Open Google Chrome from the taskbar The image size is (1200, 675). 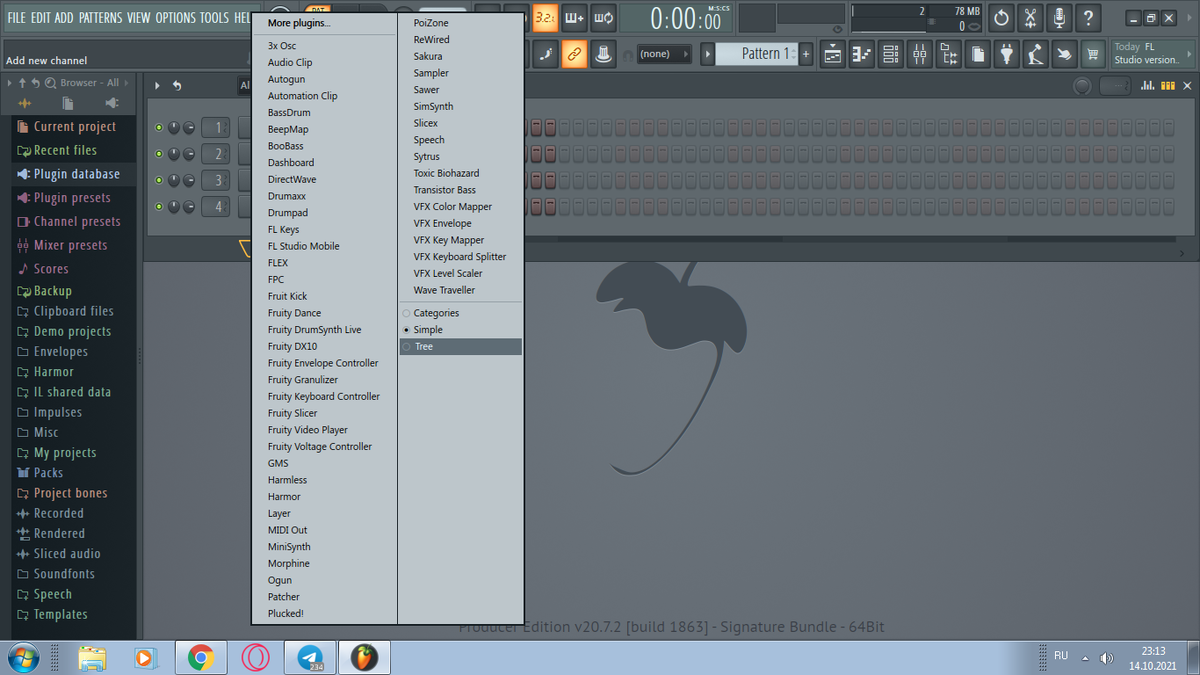201,658
